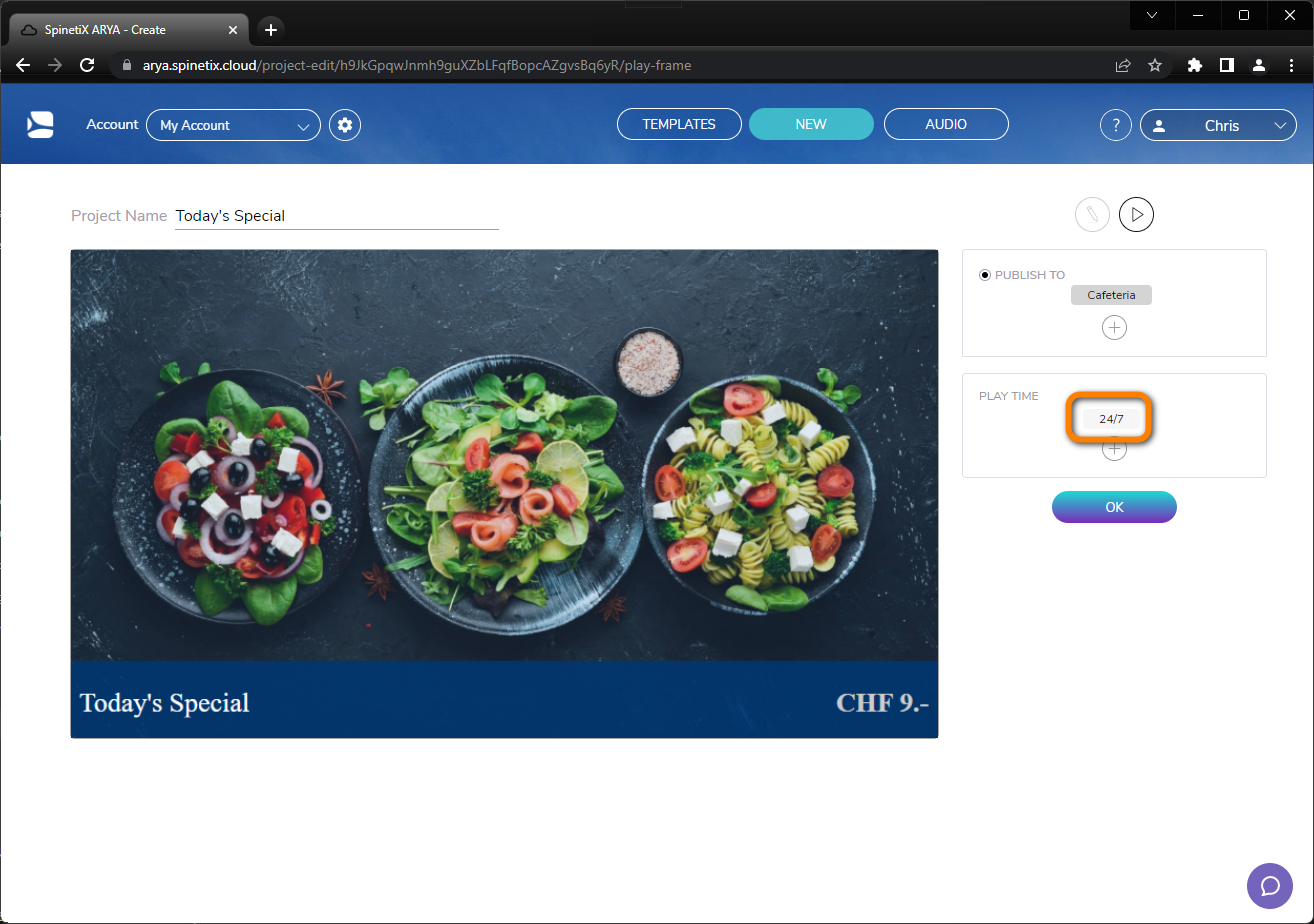Toggle the 24/7 play time option

click(x=1110, y=418)
